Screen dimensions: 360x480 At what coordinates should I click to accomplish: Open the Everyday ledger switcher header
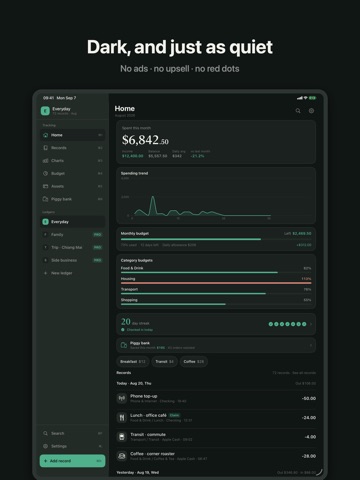click(x=73, y=111)
